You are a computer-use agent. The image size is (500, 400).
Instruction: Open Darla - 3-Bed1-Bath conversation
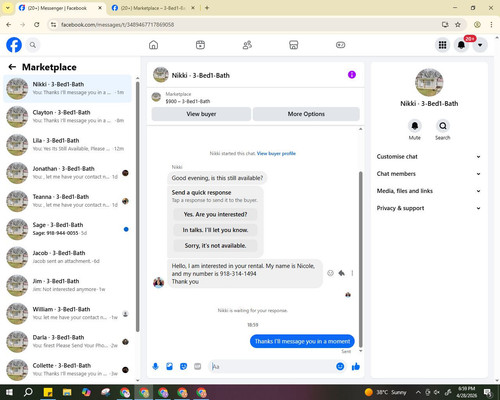[68, 342]
